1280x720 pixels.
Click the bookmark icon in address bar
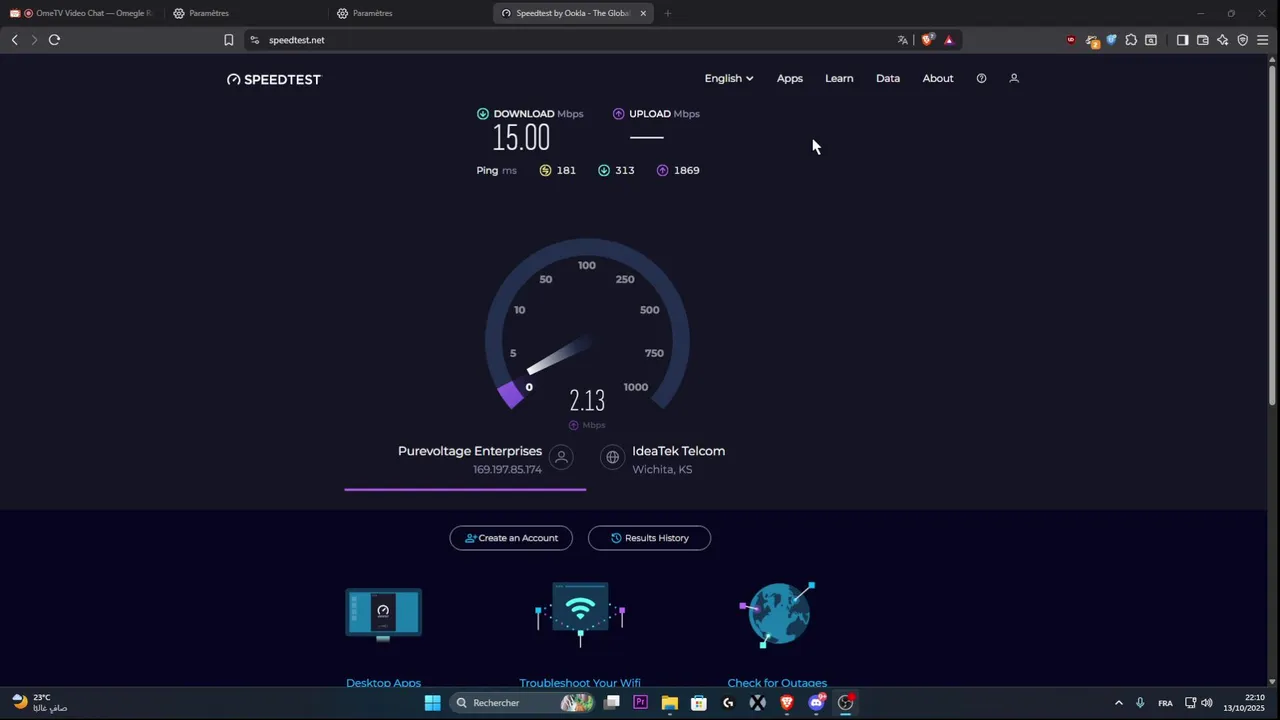(x=228, y=40)
